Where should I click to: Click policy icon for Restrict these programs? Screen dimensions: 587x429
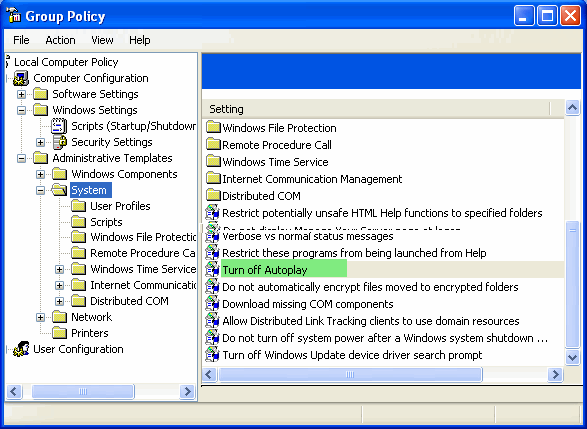(x=213, y=253)
